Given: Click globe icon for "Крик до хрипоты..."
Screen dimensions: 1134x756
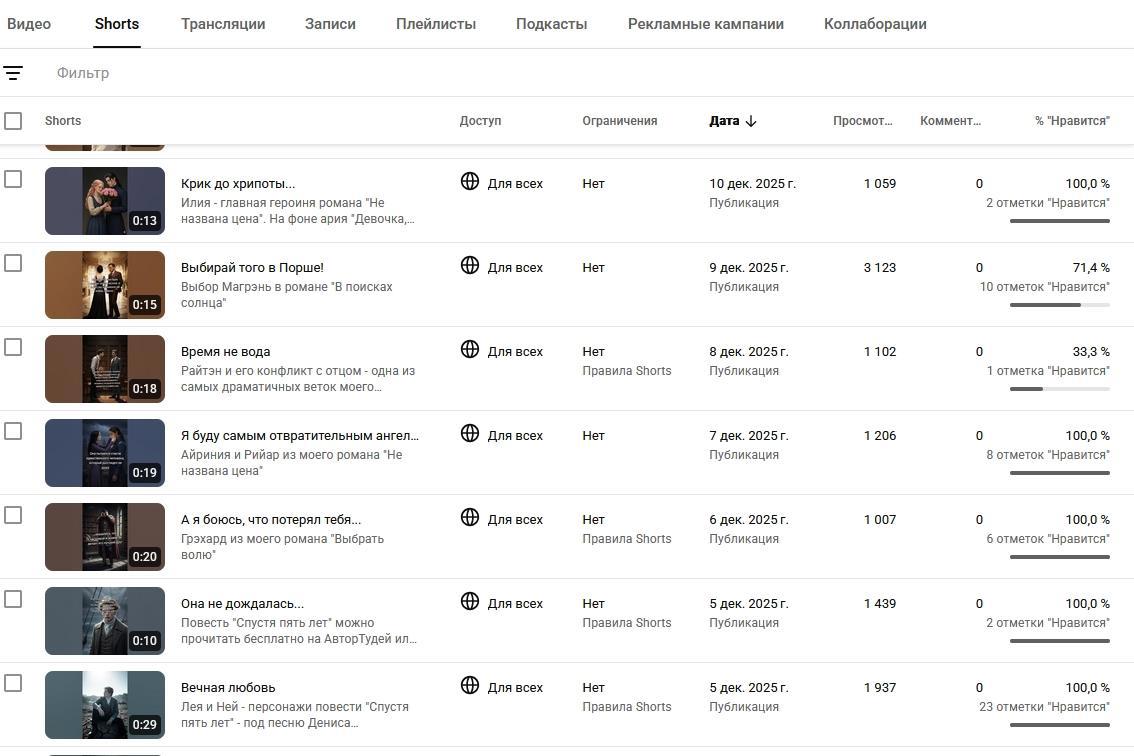Looking at the screenshot, I should [x=470, y=181].
